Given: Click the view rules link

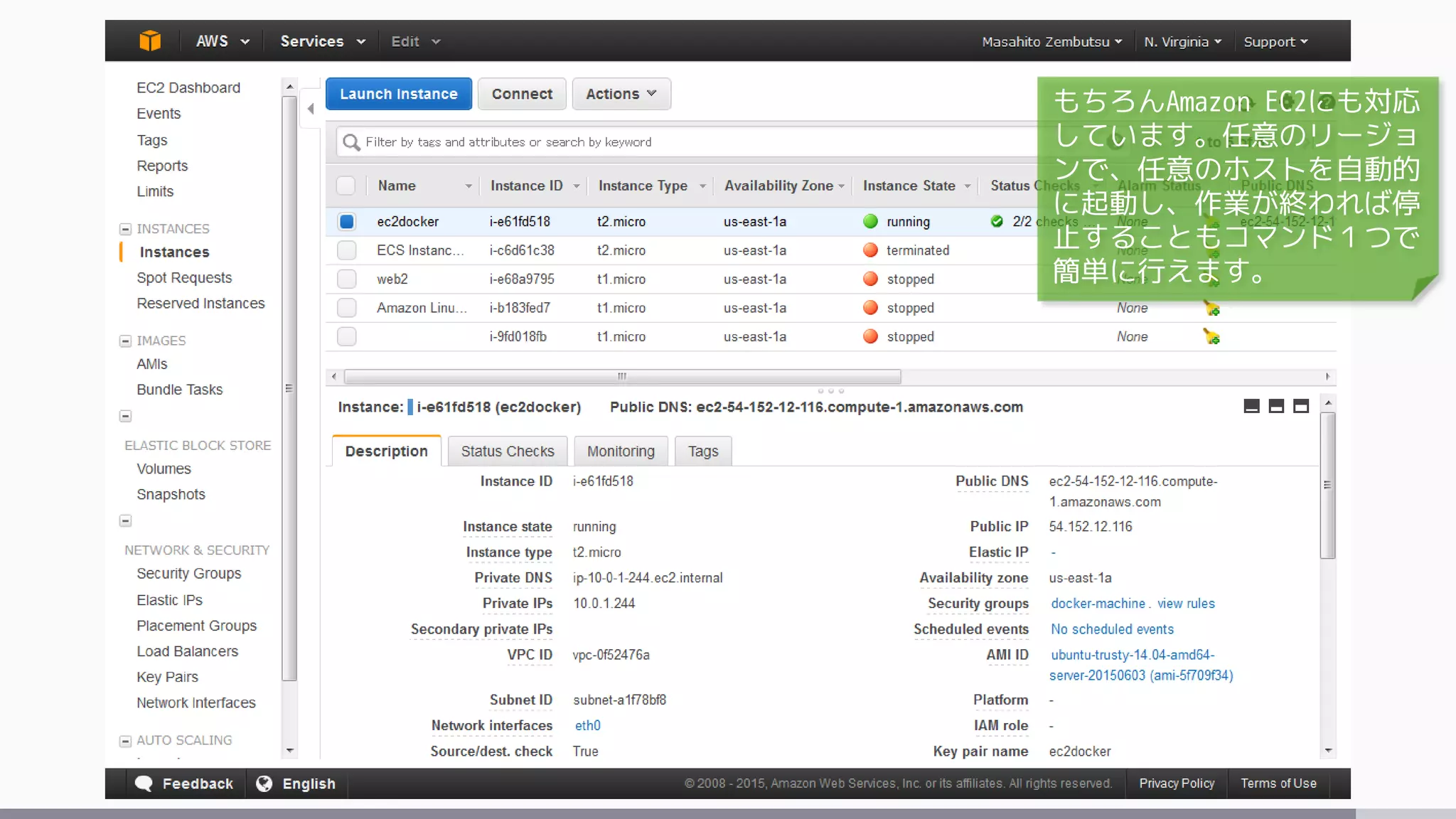Looking at the screenshot, I should pyautogui.click(x=1186, y=603).
